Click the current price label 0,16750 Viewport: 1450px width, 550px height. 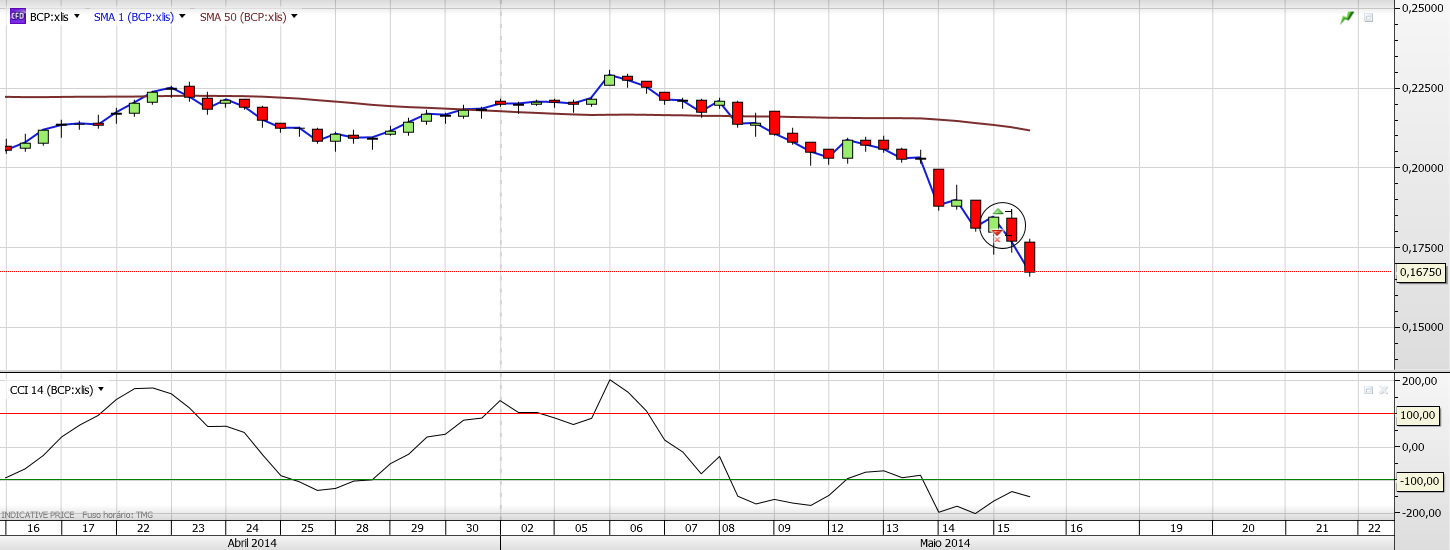[1422, 271]
